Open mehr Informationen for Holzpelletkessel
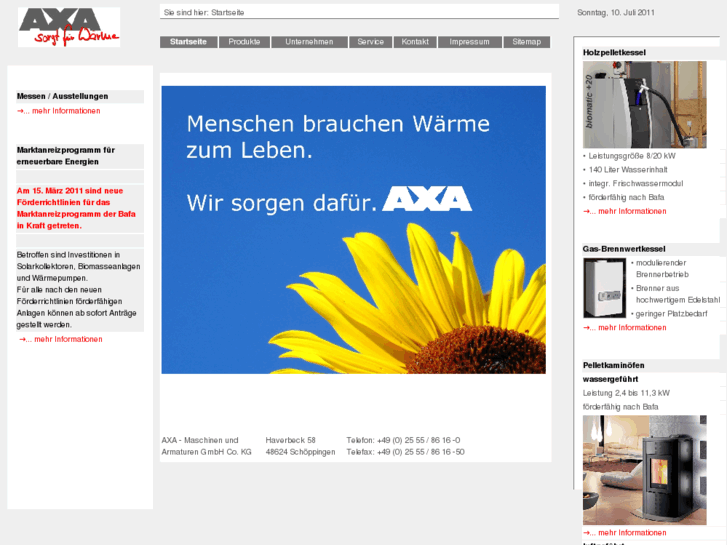 (625, 211)
